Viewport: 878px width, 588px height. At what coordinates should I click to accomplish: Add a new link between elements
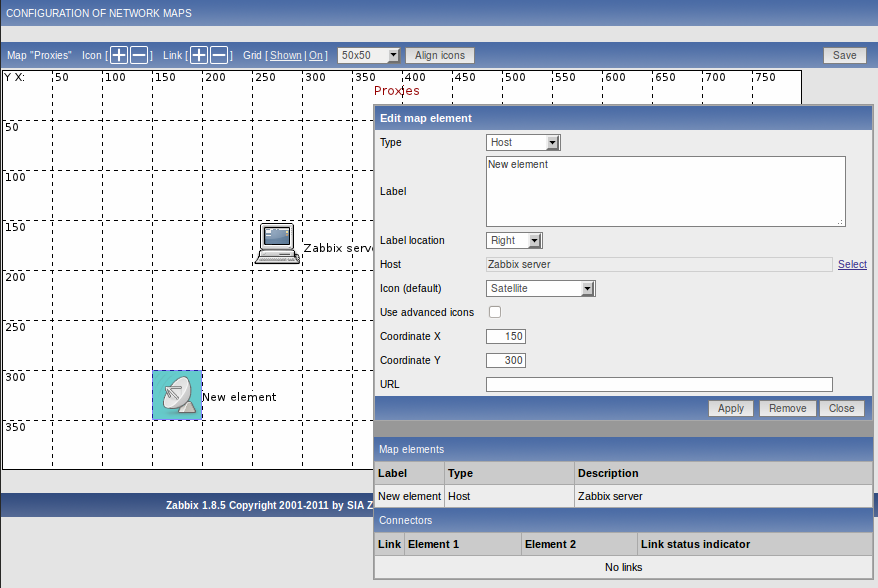coord(199,55)
